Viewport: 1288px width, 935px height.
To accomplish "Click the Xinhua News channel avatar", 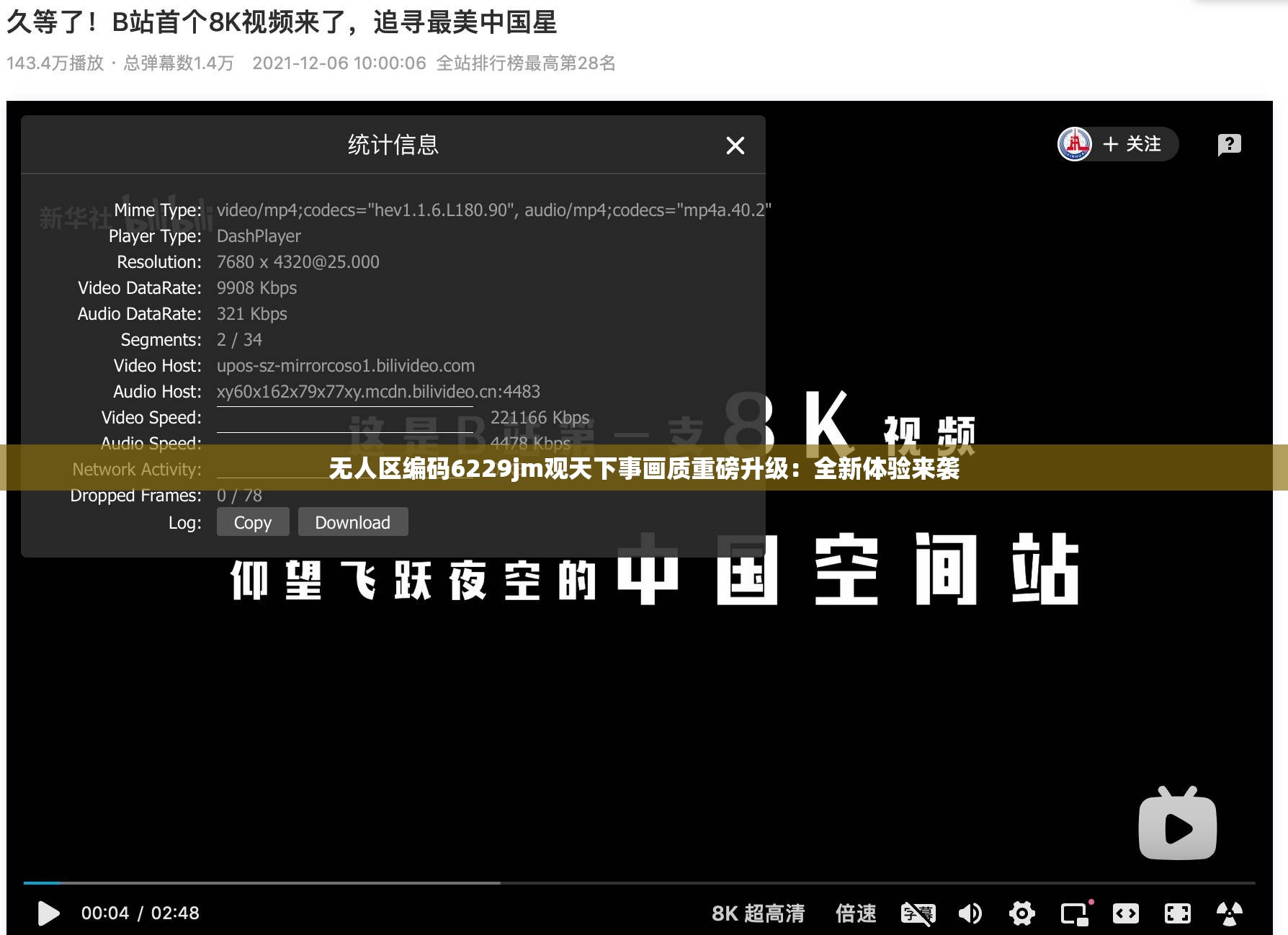I will [1075, 144].
